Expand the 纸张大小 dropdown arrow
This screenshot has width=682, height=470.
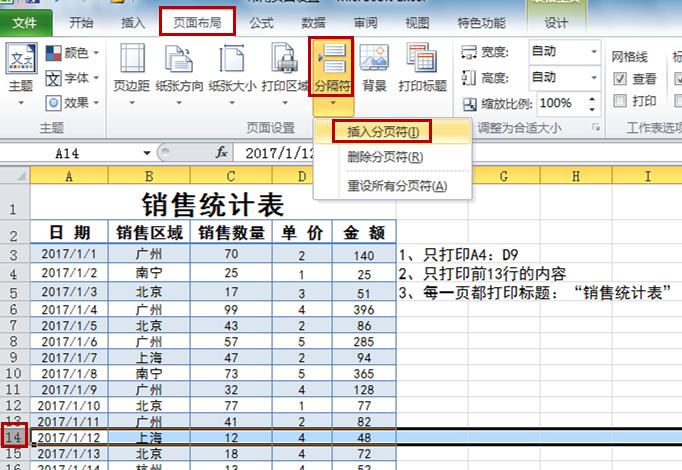(232, 103)
